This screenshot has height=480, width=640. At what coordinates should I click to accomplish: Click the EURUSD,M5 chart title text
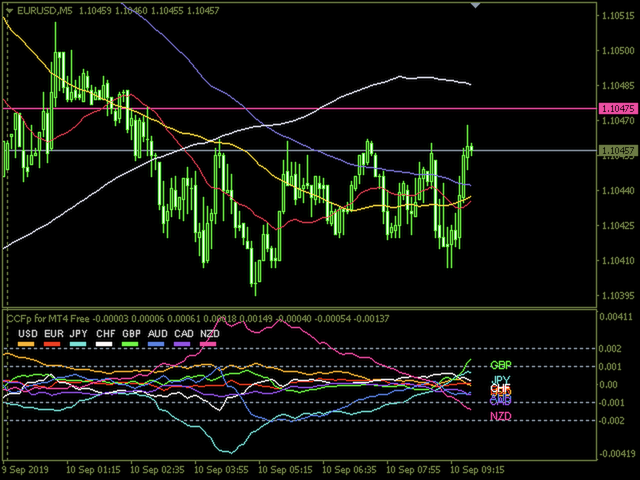pyautogui.click(x=42, y=11)
